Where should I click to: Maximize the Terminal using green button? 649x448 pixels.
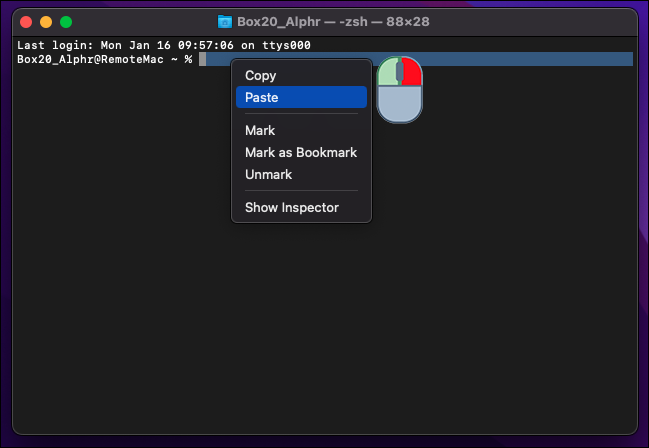point(66,21)
